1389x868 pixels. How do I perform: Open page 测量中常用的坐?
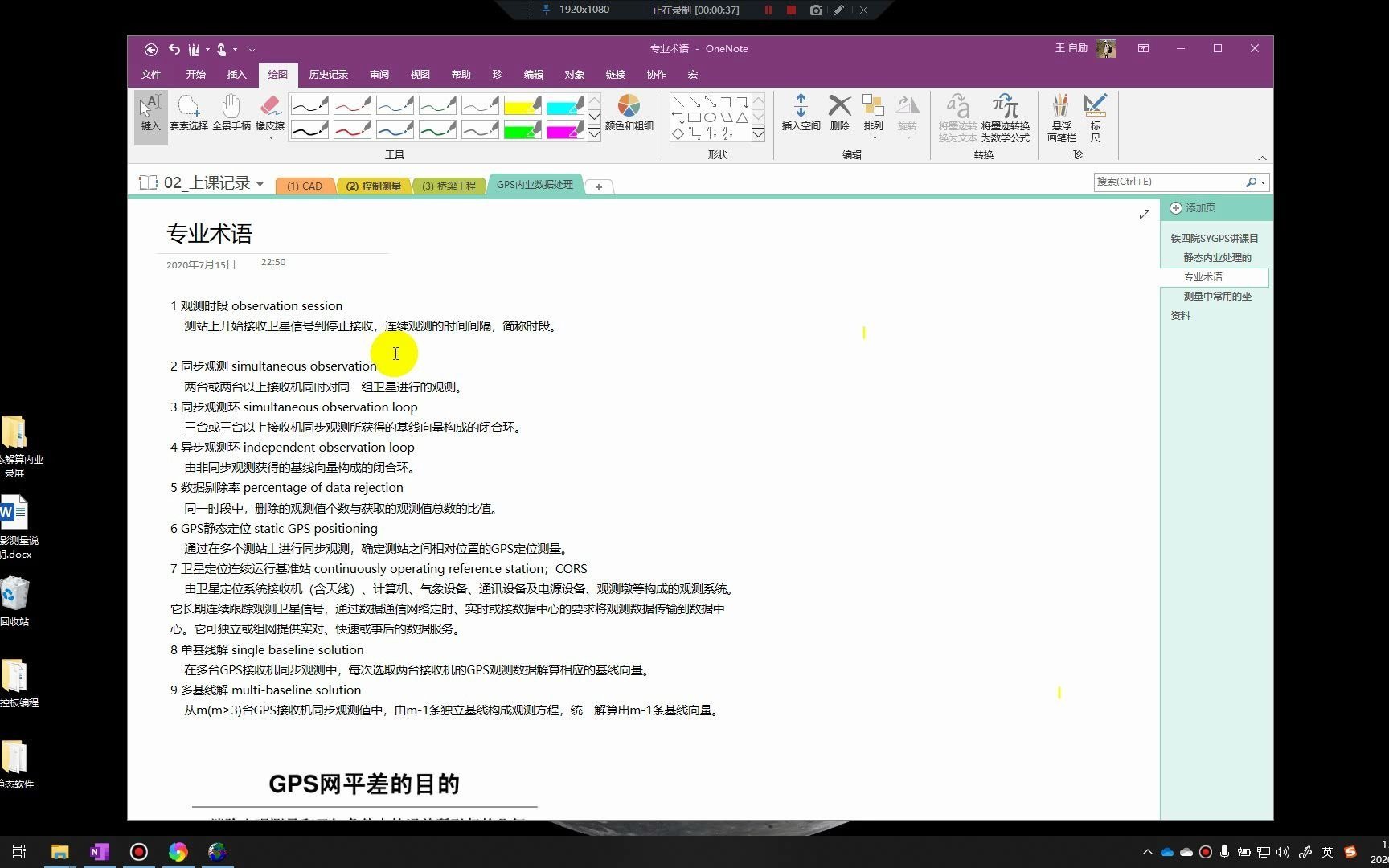1217,297
